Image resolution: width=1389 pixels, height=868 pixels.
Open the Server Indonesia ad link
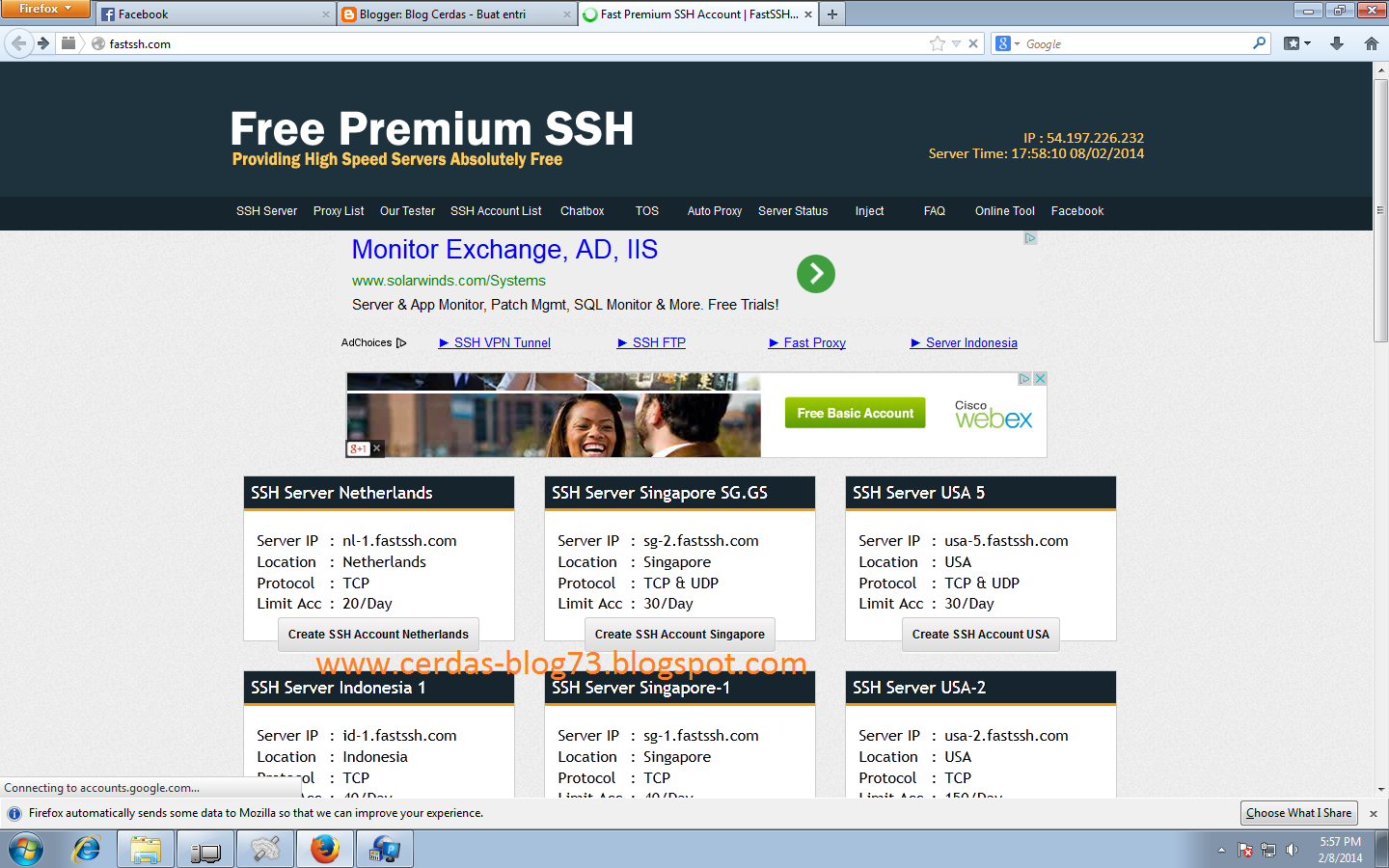[x=965, y=342]
